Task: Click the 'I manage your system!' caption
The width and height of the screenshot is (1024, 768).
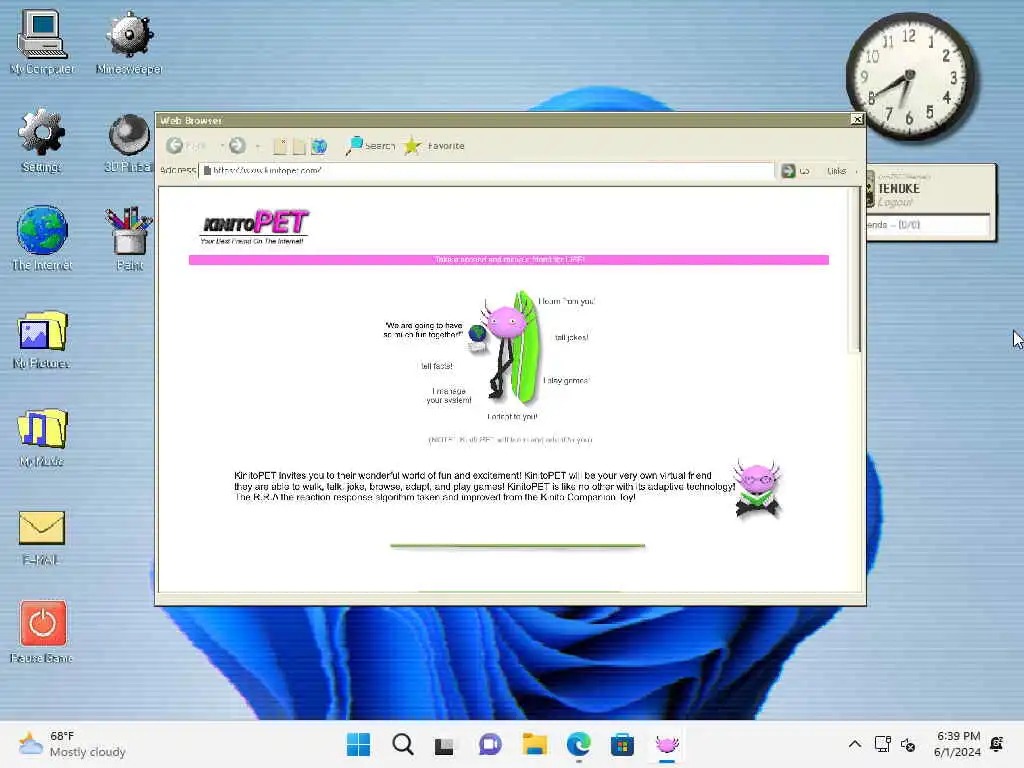Action: click(449, 396)
